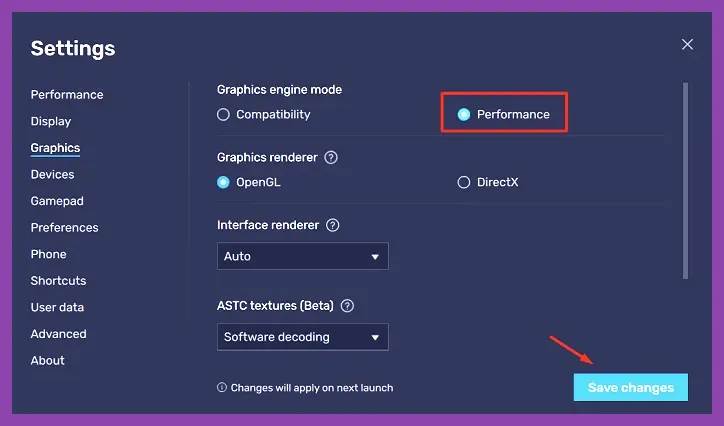Click the info icon beside Changes will apply
724x426 pixels.
coord(222,387)
